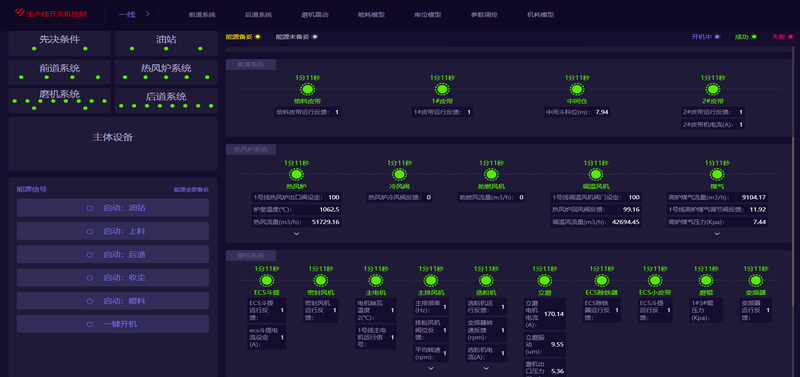Click the 煤气 status indicator
Image resolution: width=800 pixels, height=377 pixels.
(716, 174)
